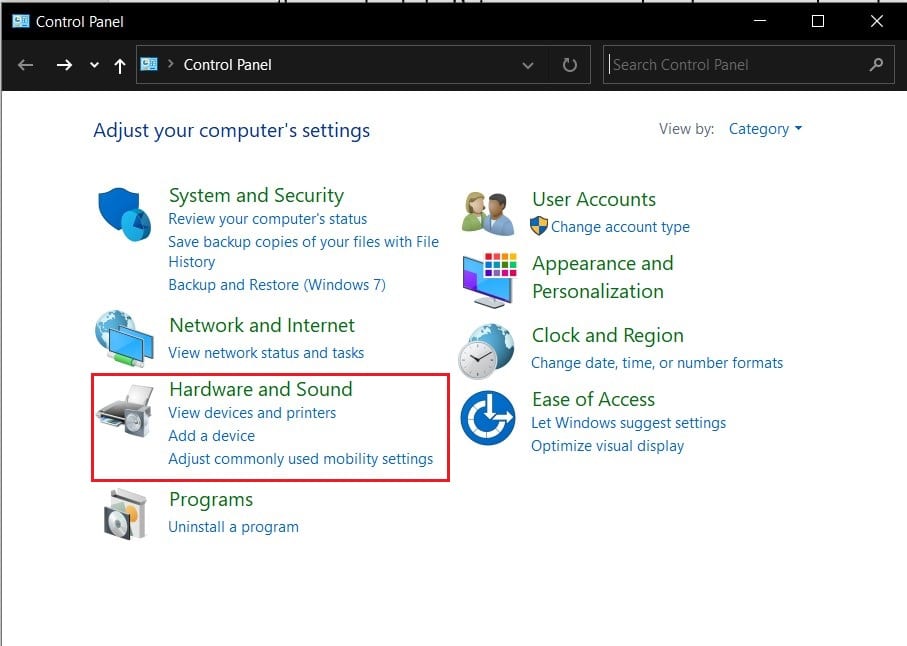Viewport: 907px width, 646px height.
Task: Open Backup and Restore (Windows 7)
Action: (x=277, y=285)
